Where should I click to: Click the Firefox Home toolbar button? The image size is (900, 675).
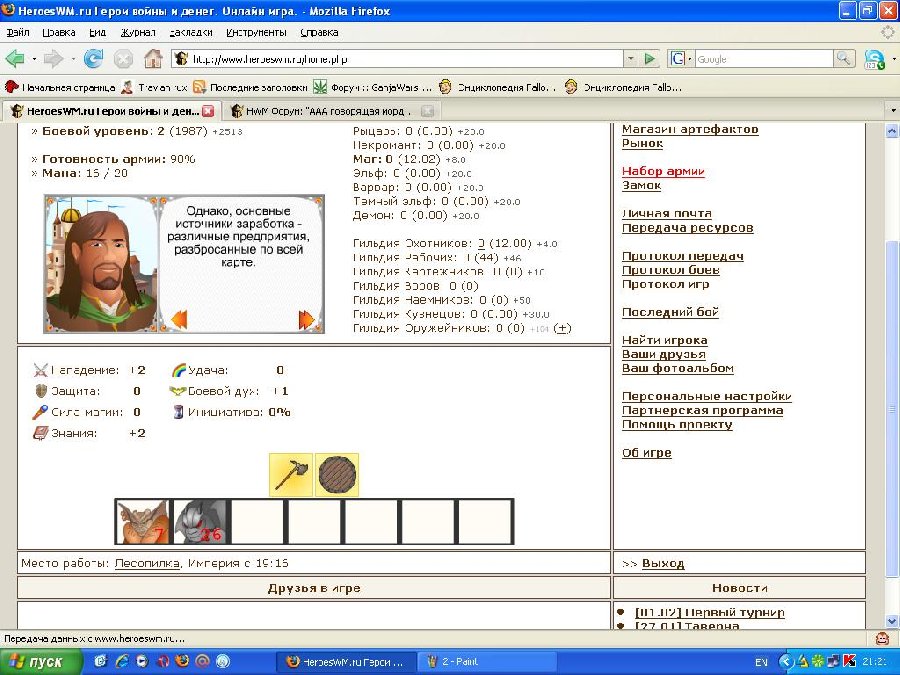coord(152,59)
